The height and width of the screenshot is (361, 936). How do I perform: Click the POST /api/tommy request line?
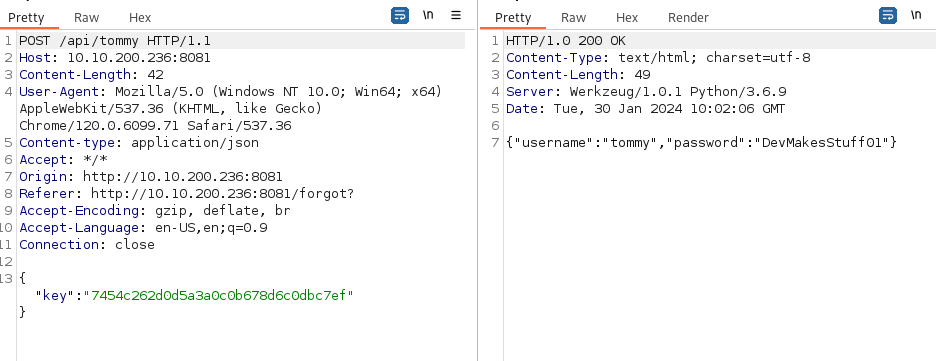click(115, 41)
